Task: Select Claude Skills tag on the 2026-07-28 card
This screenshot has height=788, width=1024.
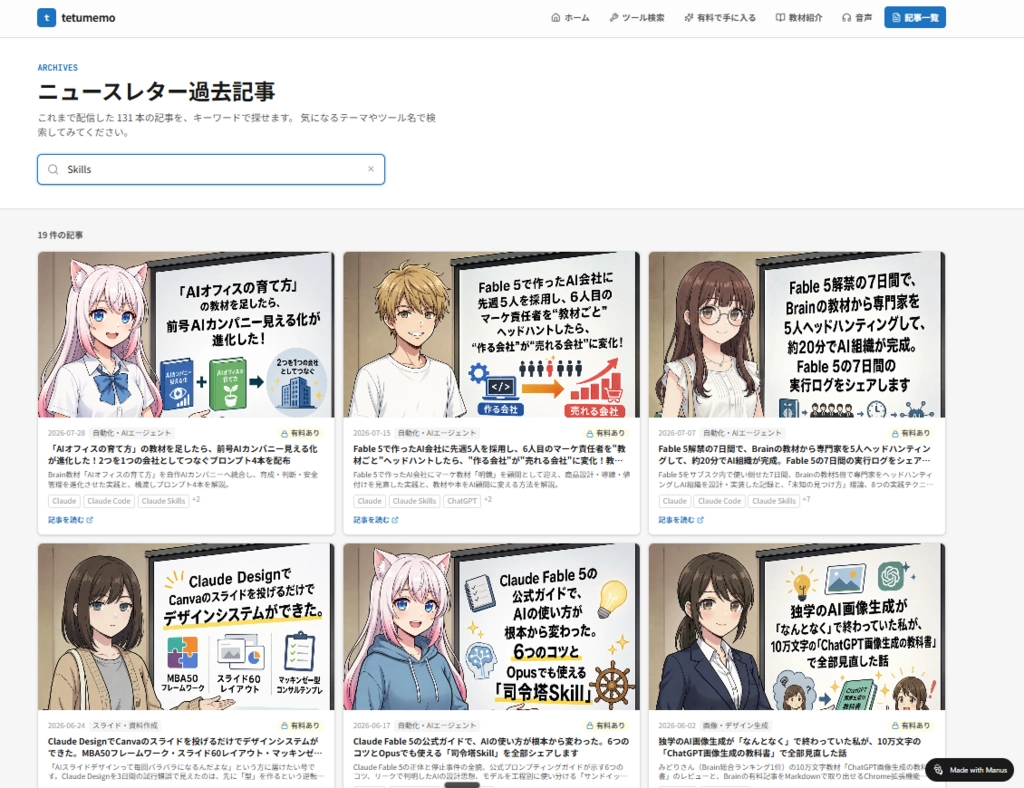Action: (x=163, y=501)
